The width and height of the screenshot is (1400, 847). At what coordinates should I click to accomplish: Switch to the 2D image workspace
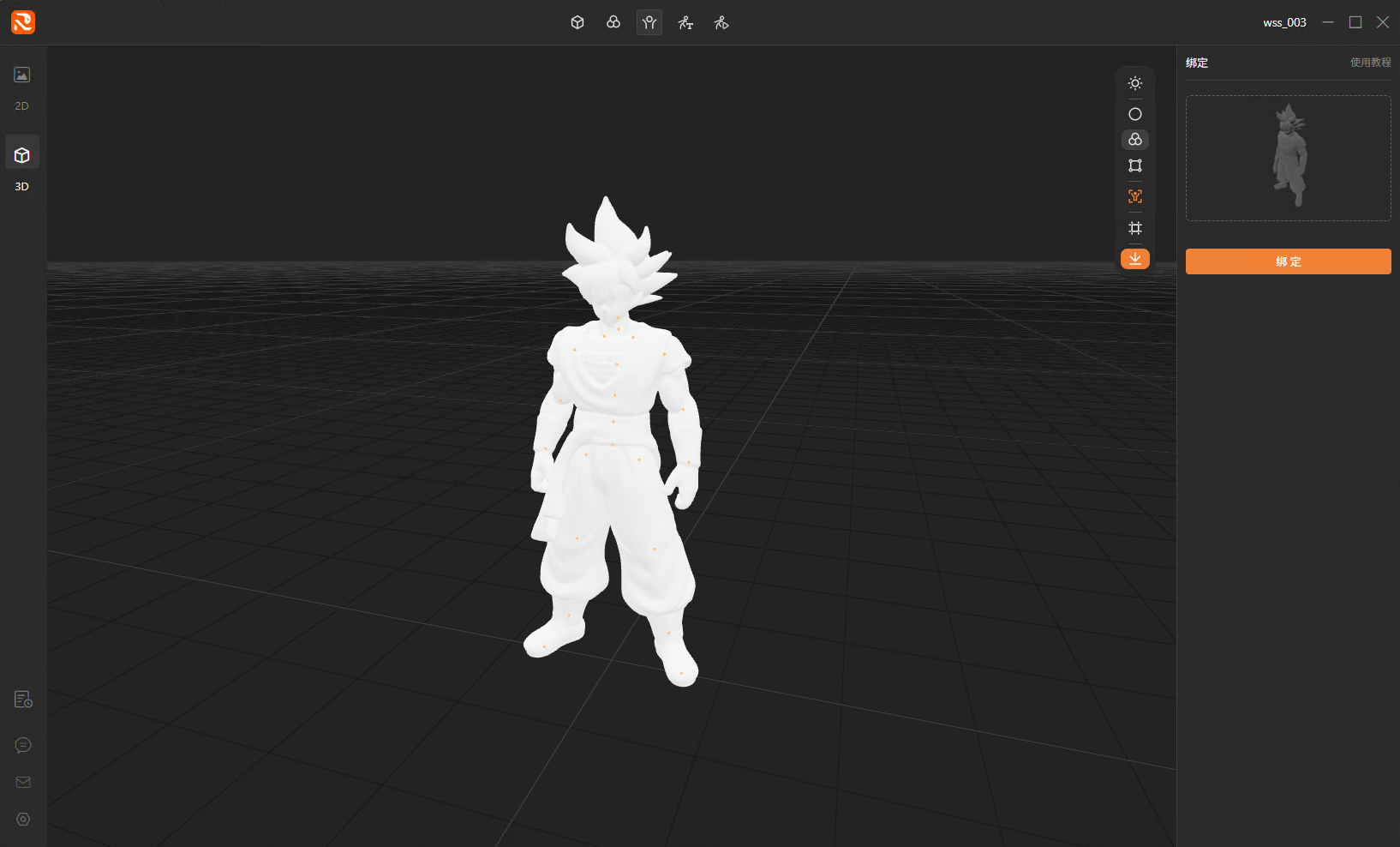[22, 87]
